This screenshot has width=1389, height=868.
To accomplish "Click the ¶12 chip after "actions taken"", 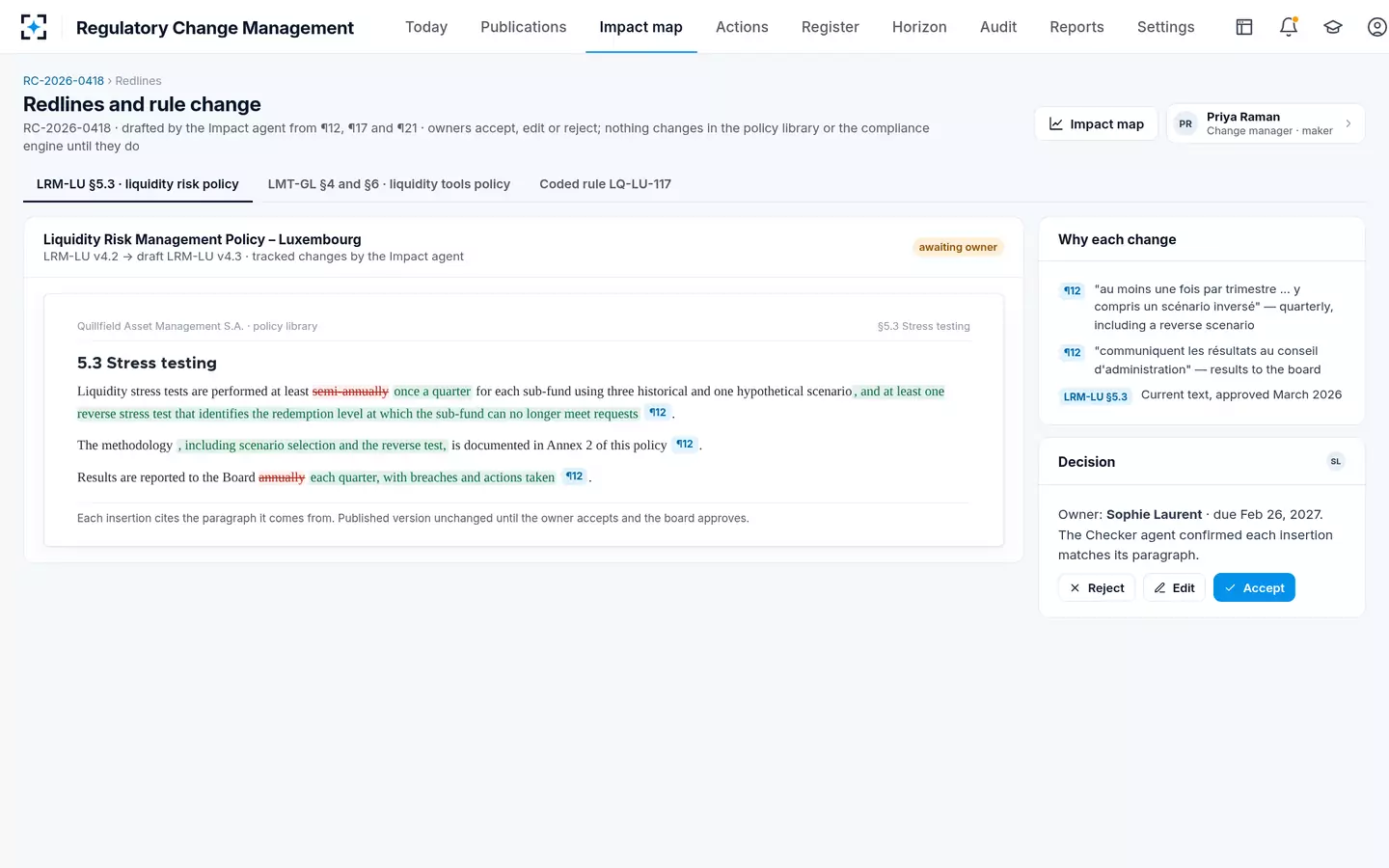I will (x=575, y=476).
